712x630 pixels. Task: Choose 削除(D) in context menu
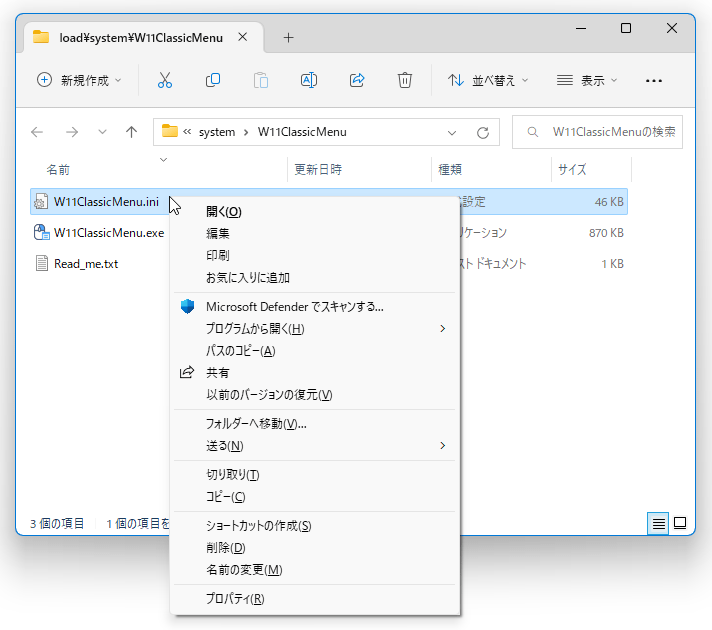pyautogui.click(x=314, y=548)
